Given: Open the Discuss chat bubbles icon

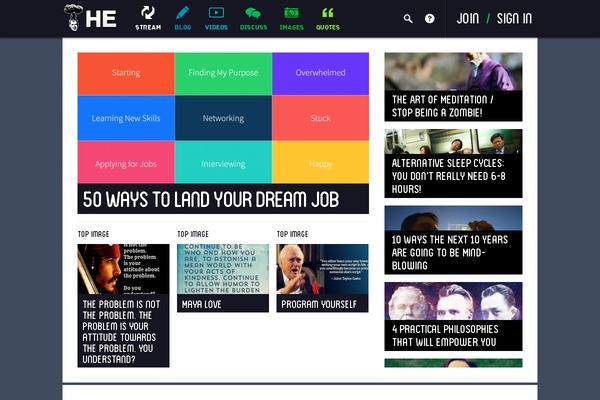Looking at the screenshot, I should click(x=253, y=13).
